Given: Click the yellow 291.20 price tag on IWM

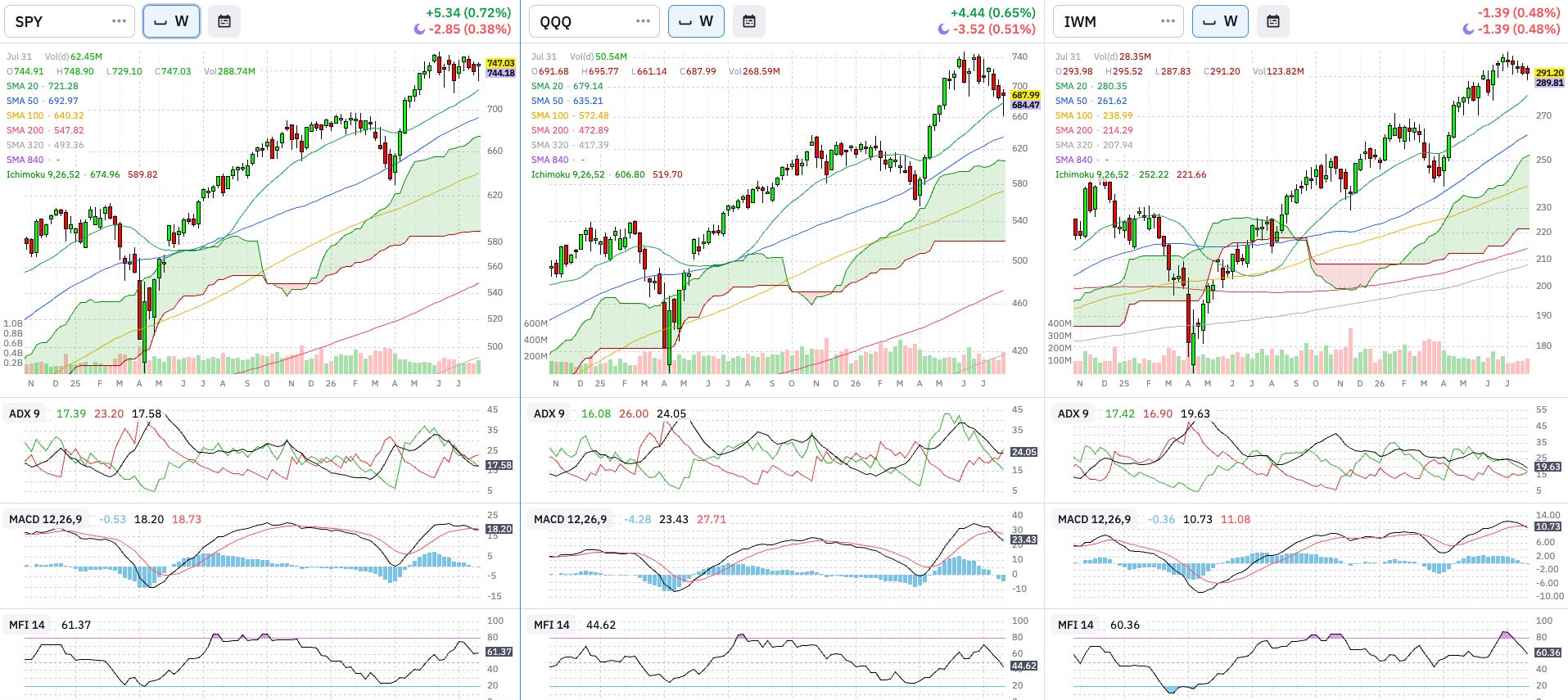Looking at the screenshot, I should pyautogui.click(x=1549, y=73).
